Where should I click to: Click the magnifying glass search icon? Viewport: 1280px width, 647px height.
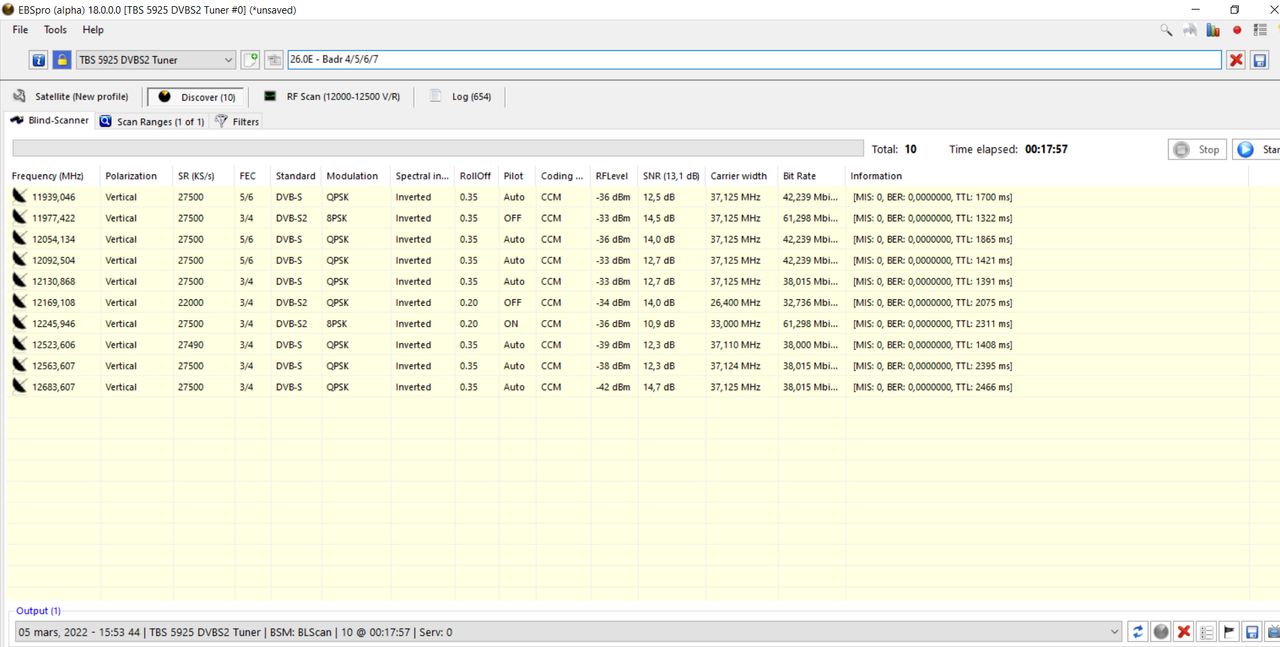[1166, 30]
